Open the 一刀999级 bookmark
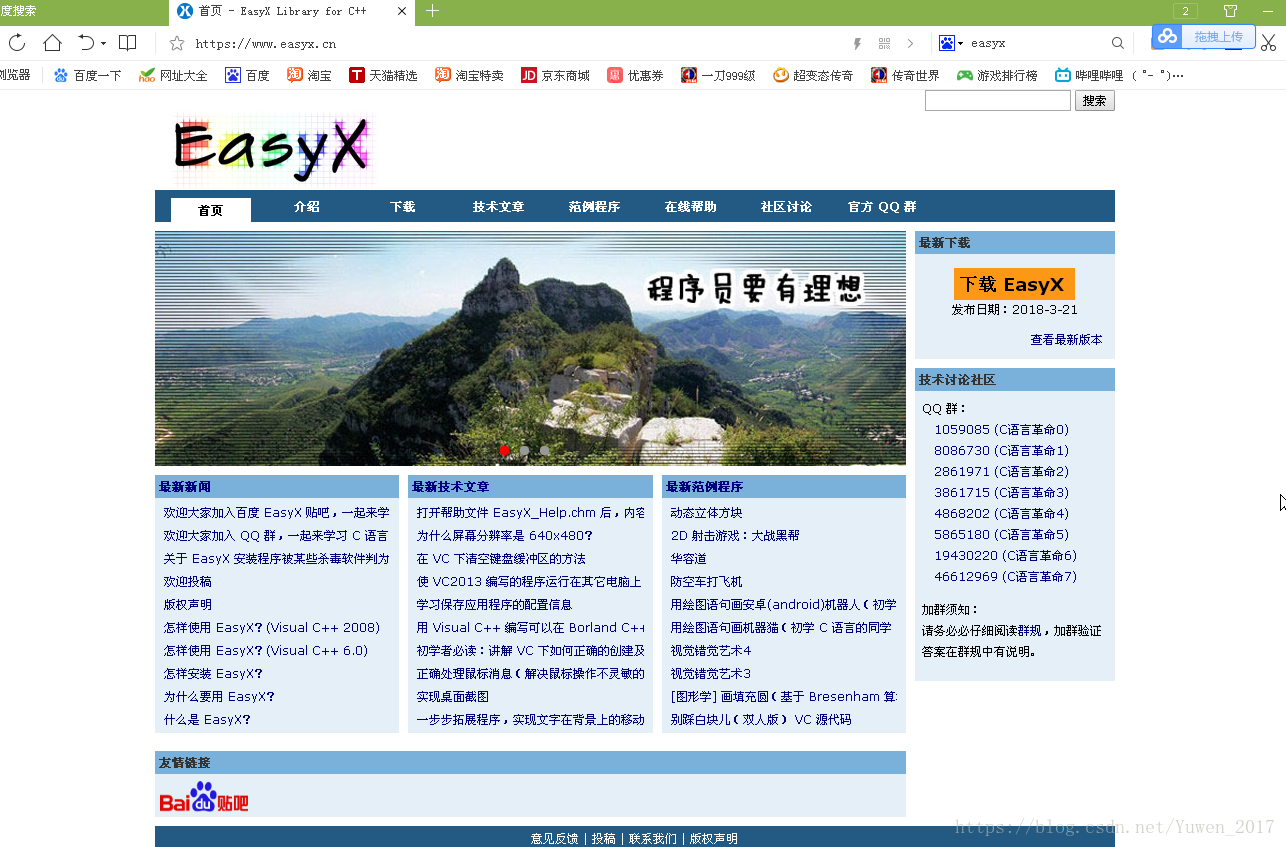Image resolution: width=1286 pixels, height=847 pixels. [x=718, y=75]
